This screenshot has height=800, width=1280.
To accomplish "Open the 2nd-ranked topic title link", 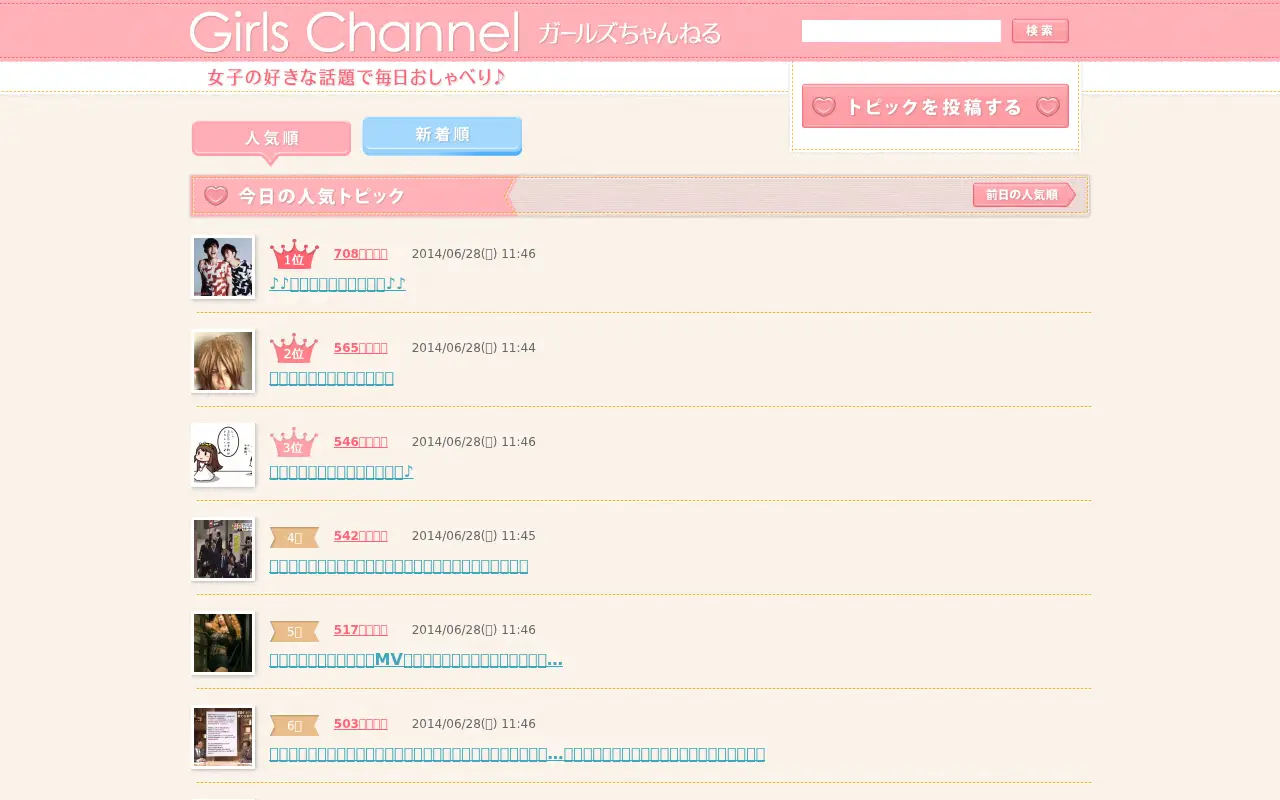I will pos(331,378).
